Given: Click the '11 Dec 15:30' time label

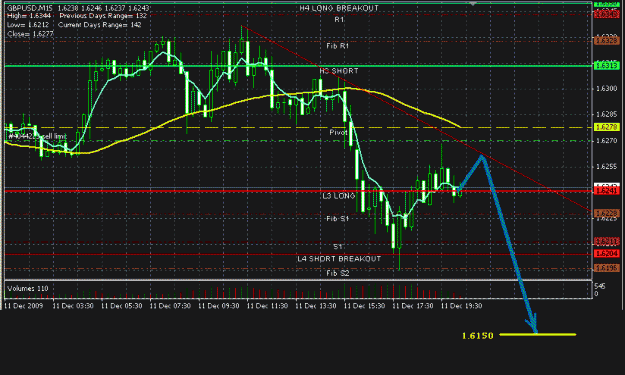Looking at the screenshot, I should (364, 306).
